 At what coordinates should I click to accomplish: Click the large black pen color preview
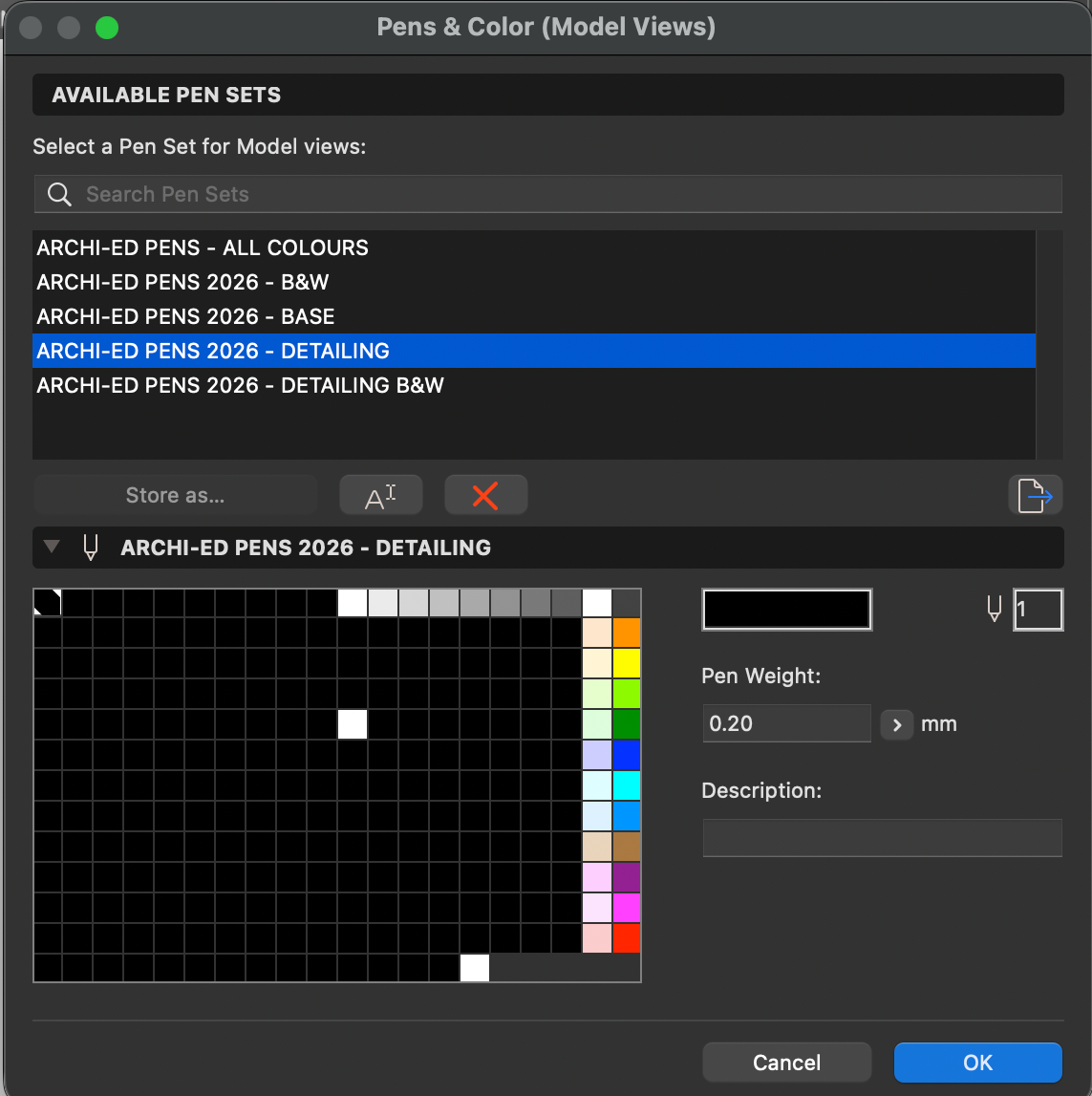click(786, 610)
